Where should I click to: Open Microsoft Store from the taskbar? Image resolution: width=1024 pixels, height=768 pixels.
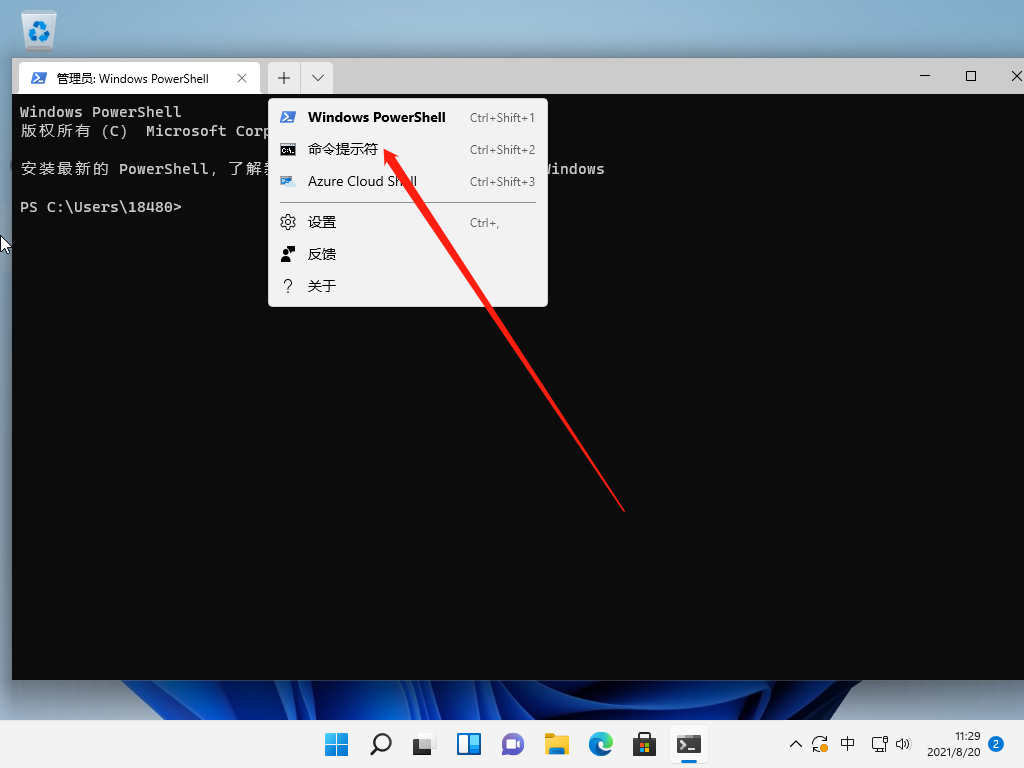coord(645,744)
